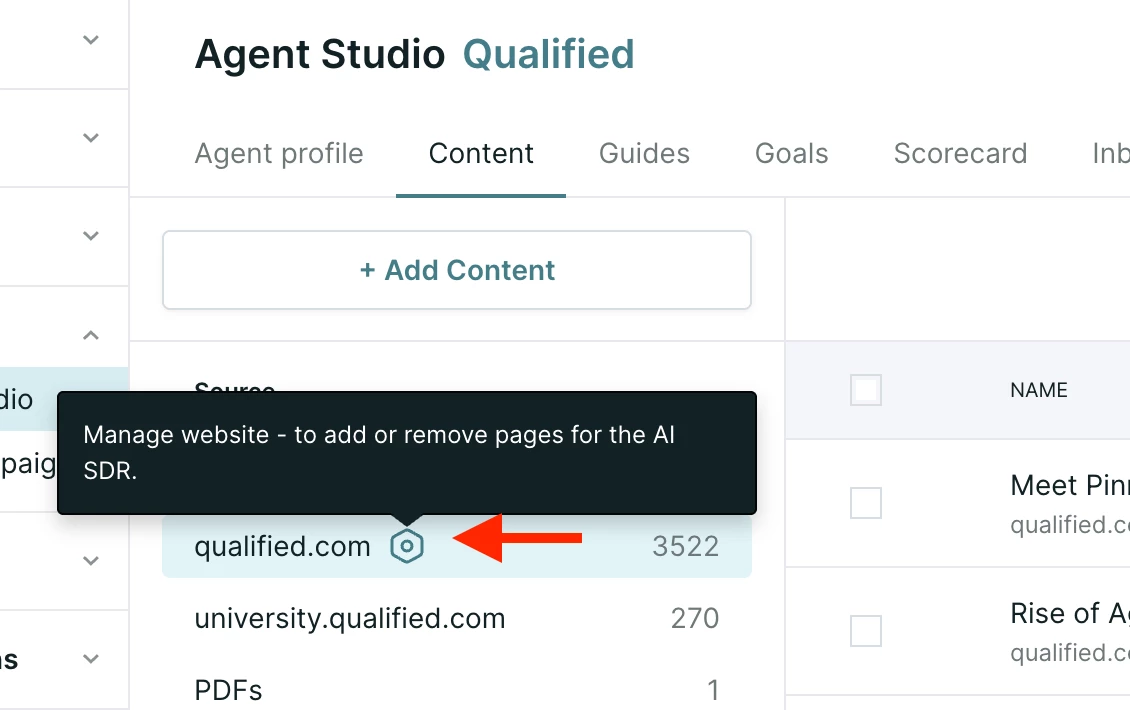This screenshot has height=710, width=1130.
Task: Switch to the Agent profile tab
Action: [279, 154]
